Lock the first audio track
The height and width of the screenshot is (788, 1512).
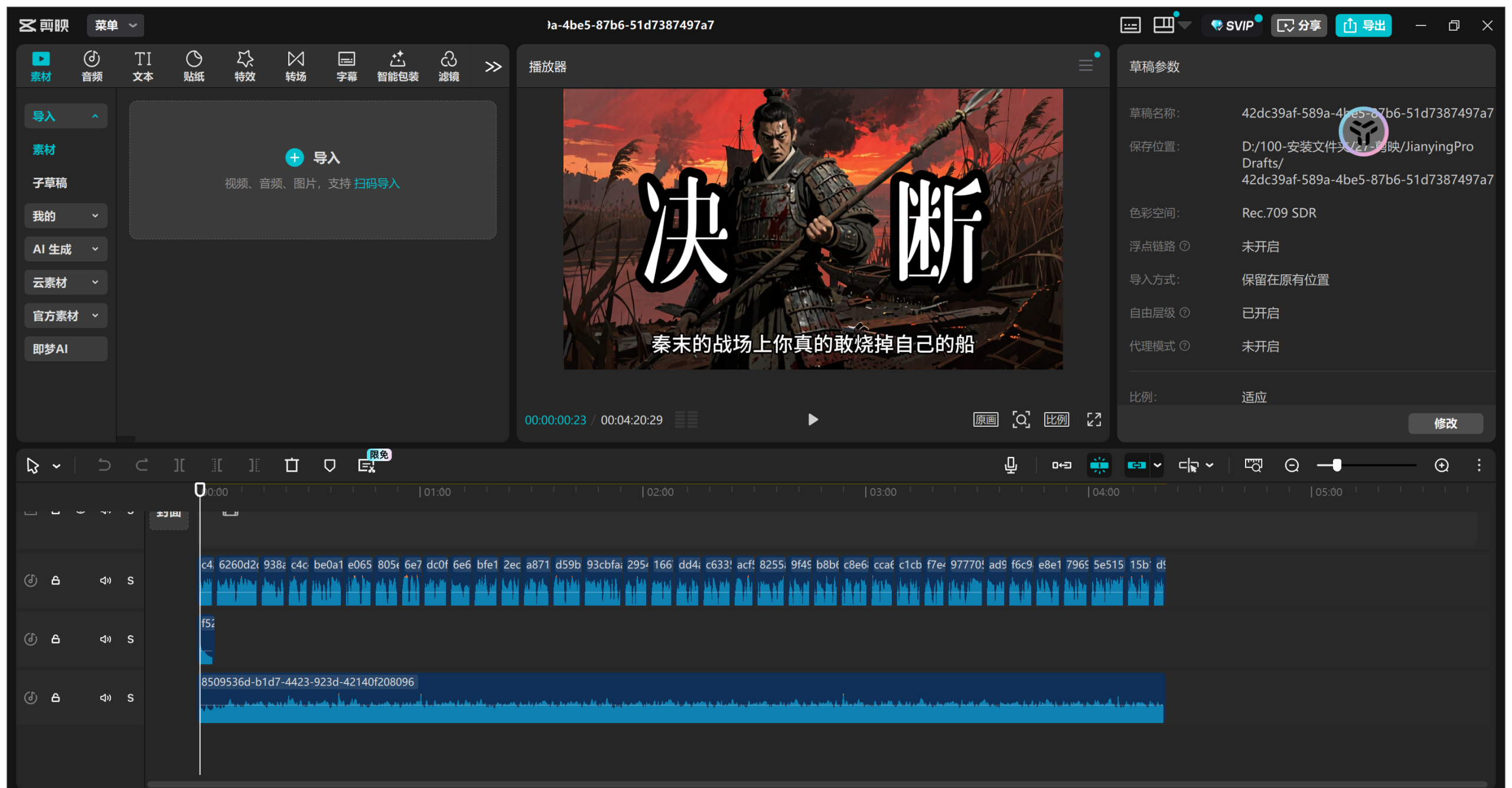[56, 580]
